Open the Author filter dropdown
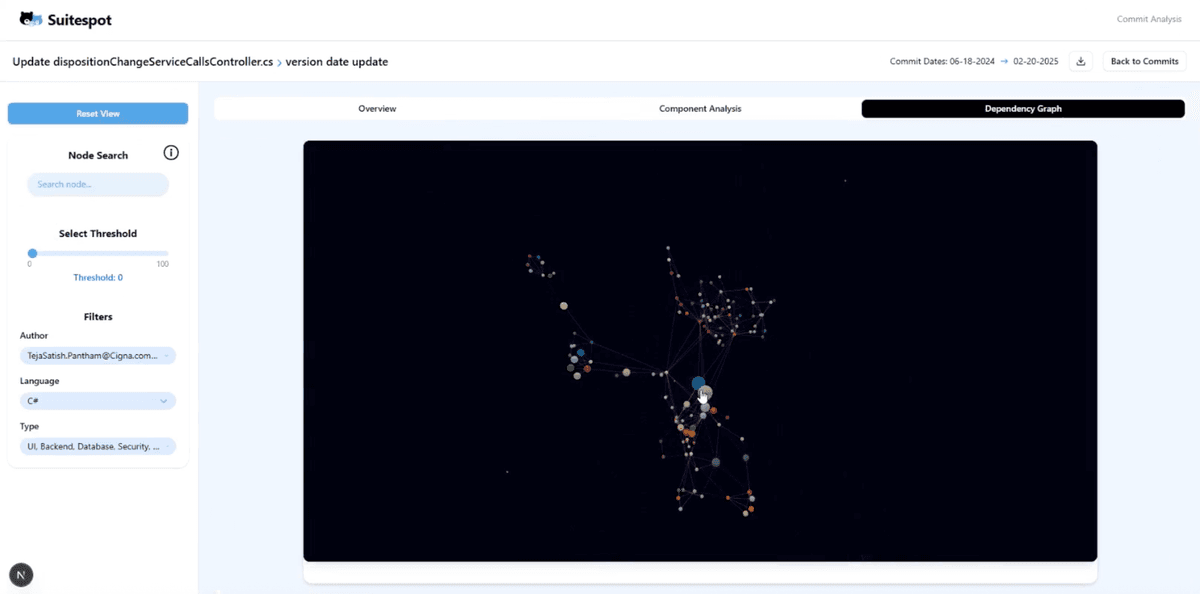The height and width of the screenshot is (594, 1200). click(x=97, y=355)
